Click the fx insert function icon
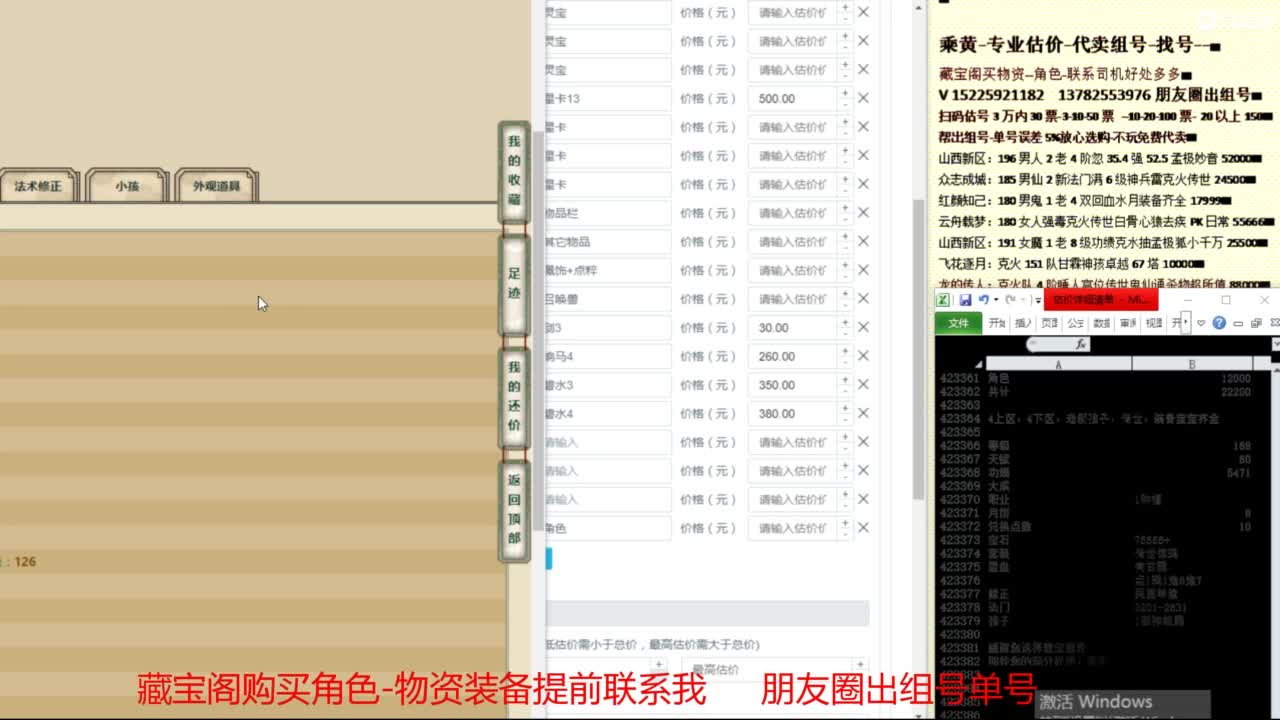 coord(1080,344)
